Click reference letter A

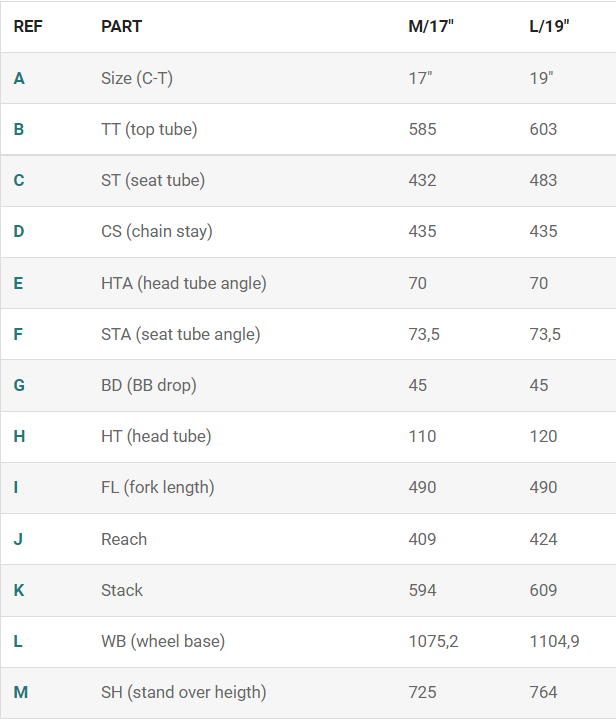19,78
